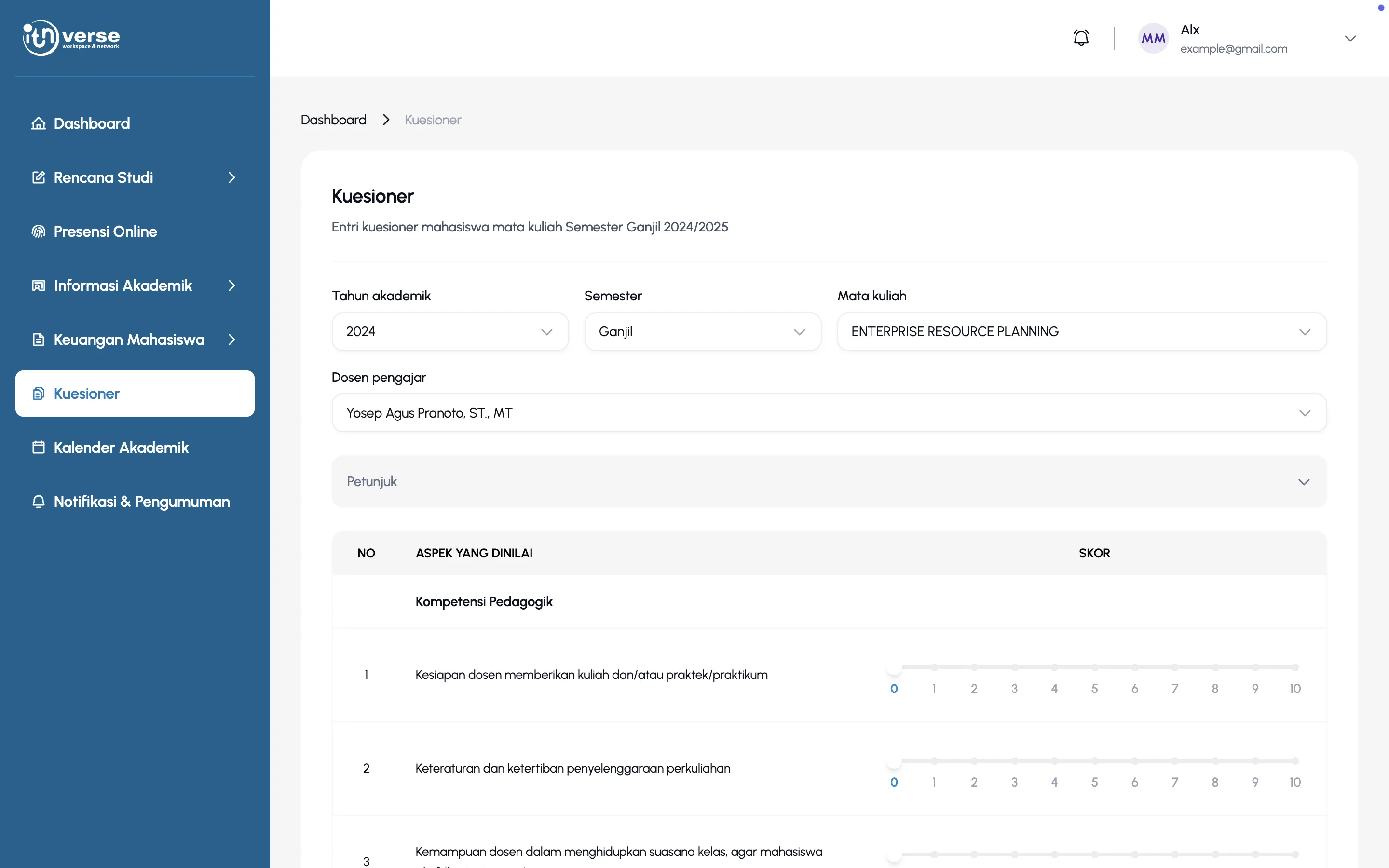Set question 1 score to 6

[x=1135, y=668]
